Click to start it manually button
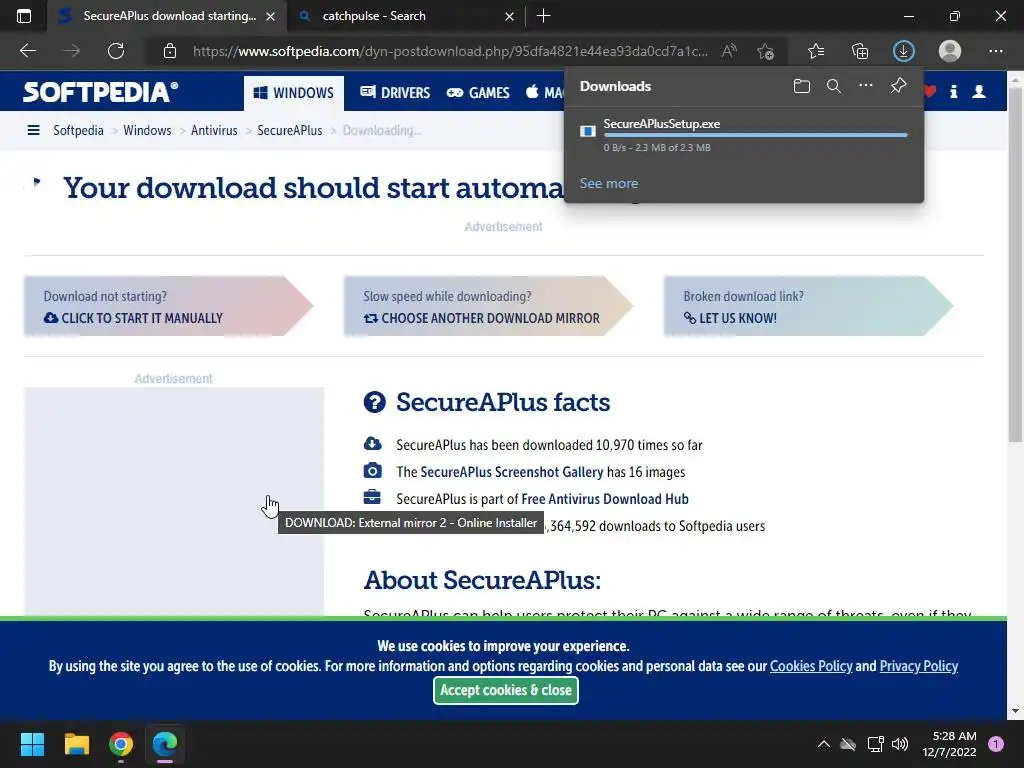The image size is (1024, 768). [168, 306]
